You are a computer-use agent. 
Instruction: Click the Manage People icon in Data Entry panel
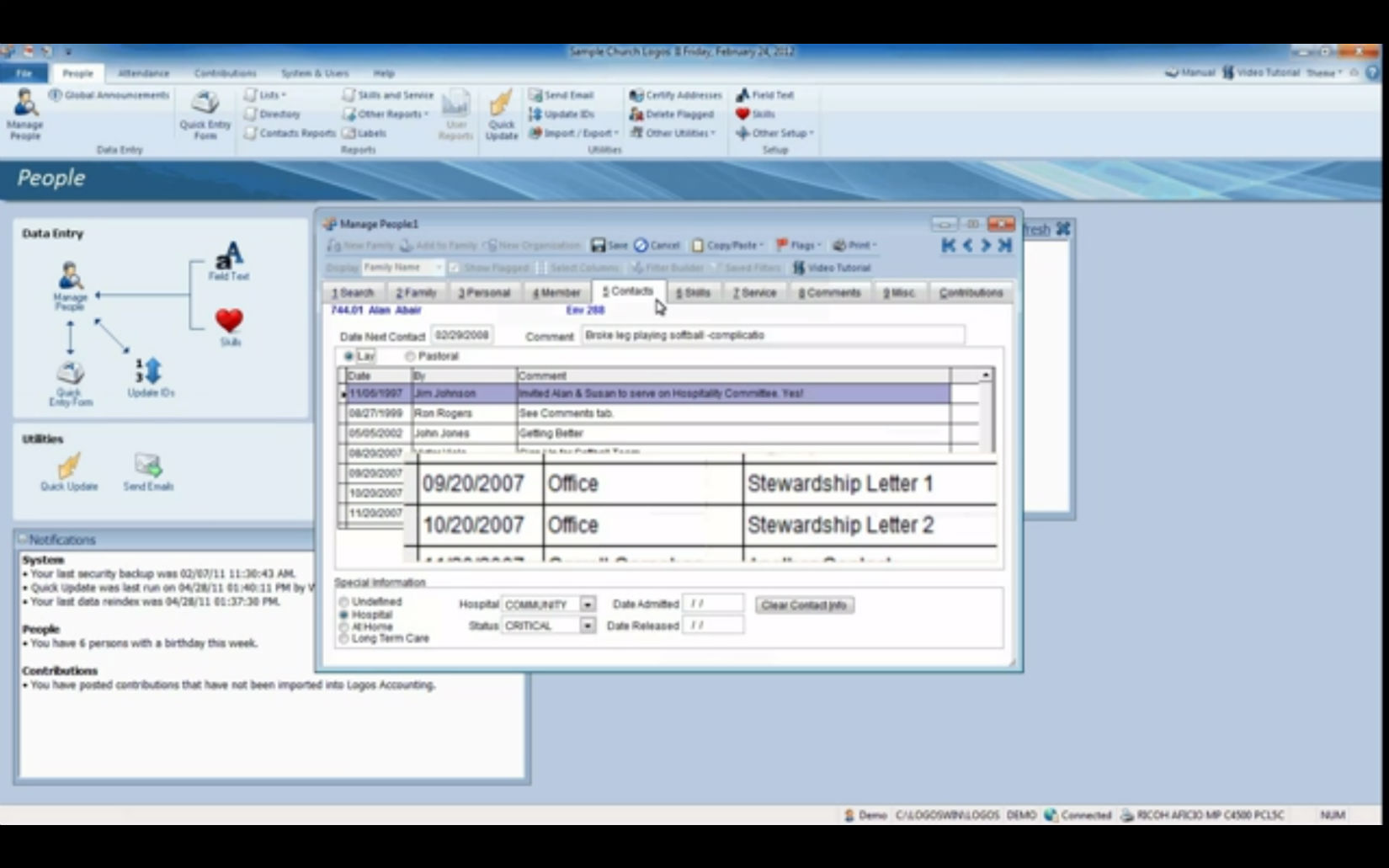(x=70, y=286)
